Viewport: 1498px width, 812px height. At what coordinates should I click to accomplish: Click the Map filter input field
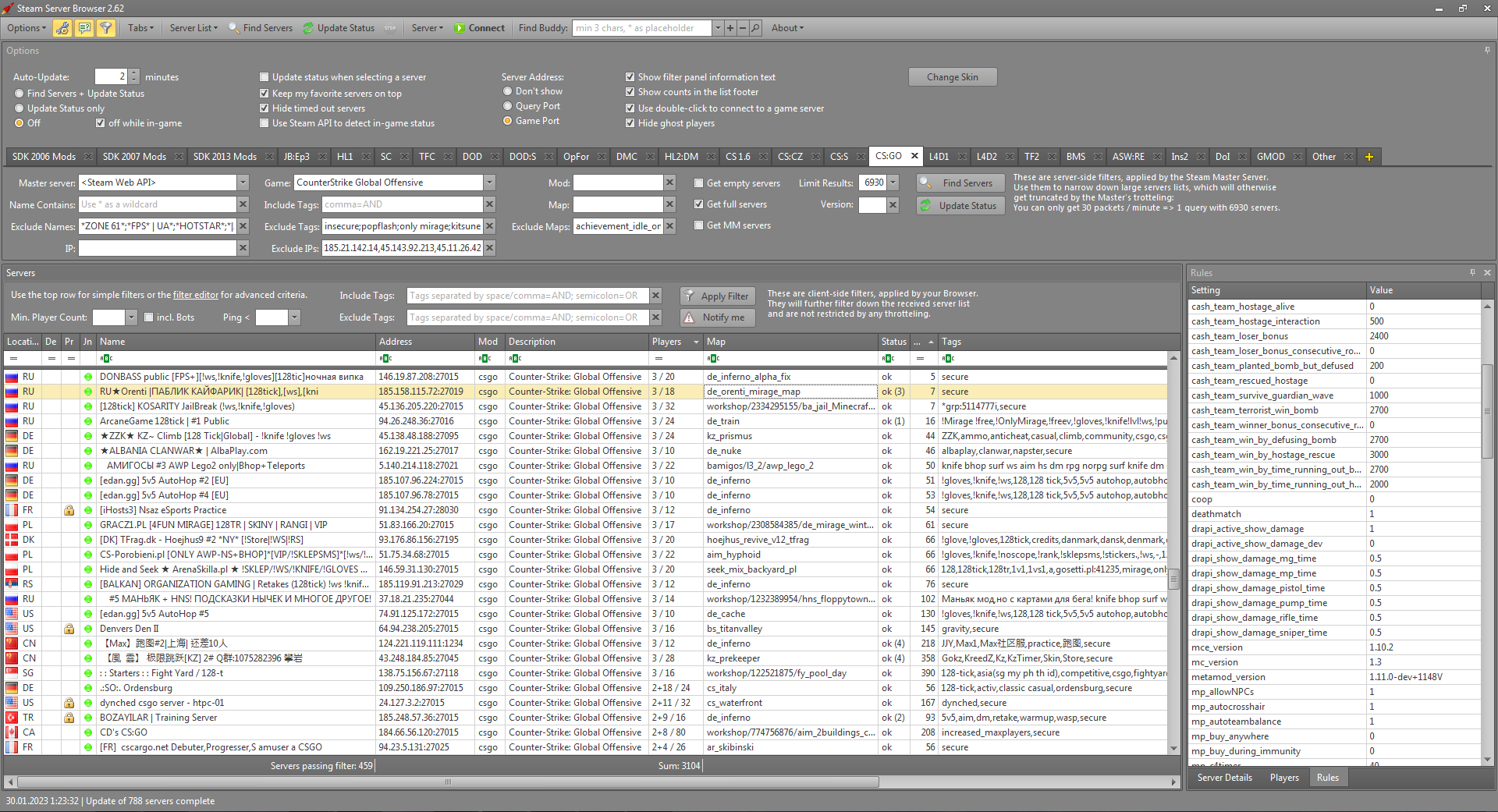(618, 204)
